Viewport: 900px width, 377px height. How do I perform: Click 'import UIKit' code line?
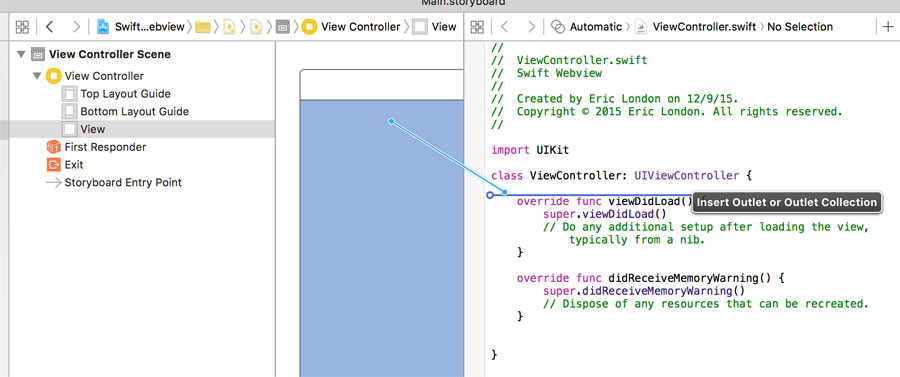coord(530,150)
